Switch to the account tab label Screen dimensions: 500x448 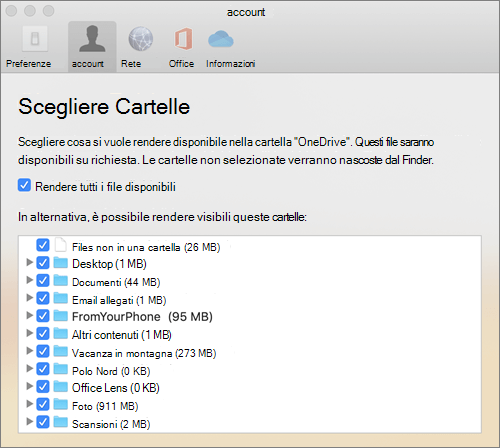pyautogui.click(x=88, y=64)
